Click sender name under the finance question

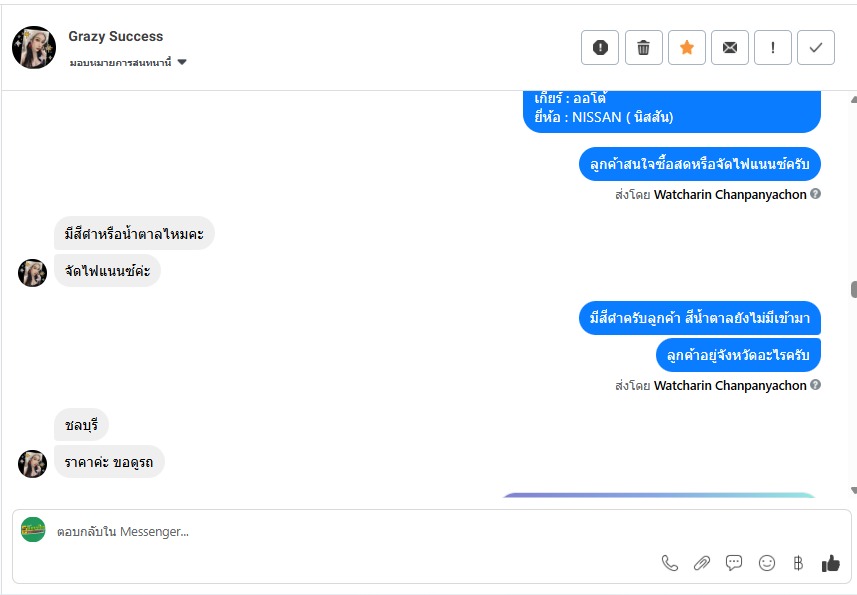pyautogui.click(x=730, y=195)
